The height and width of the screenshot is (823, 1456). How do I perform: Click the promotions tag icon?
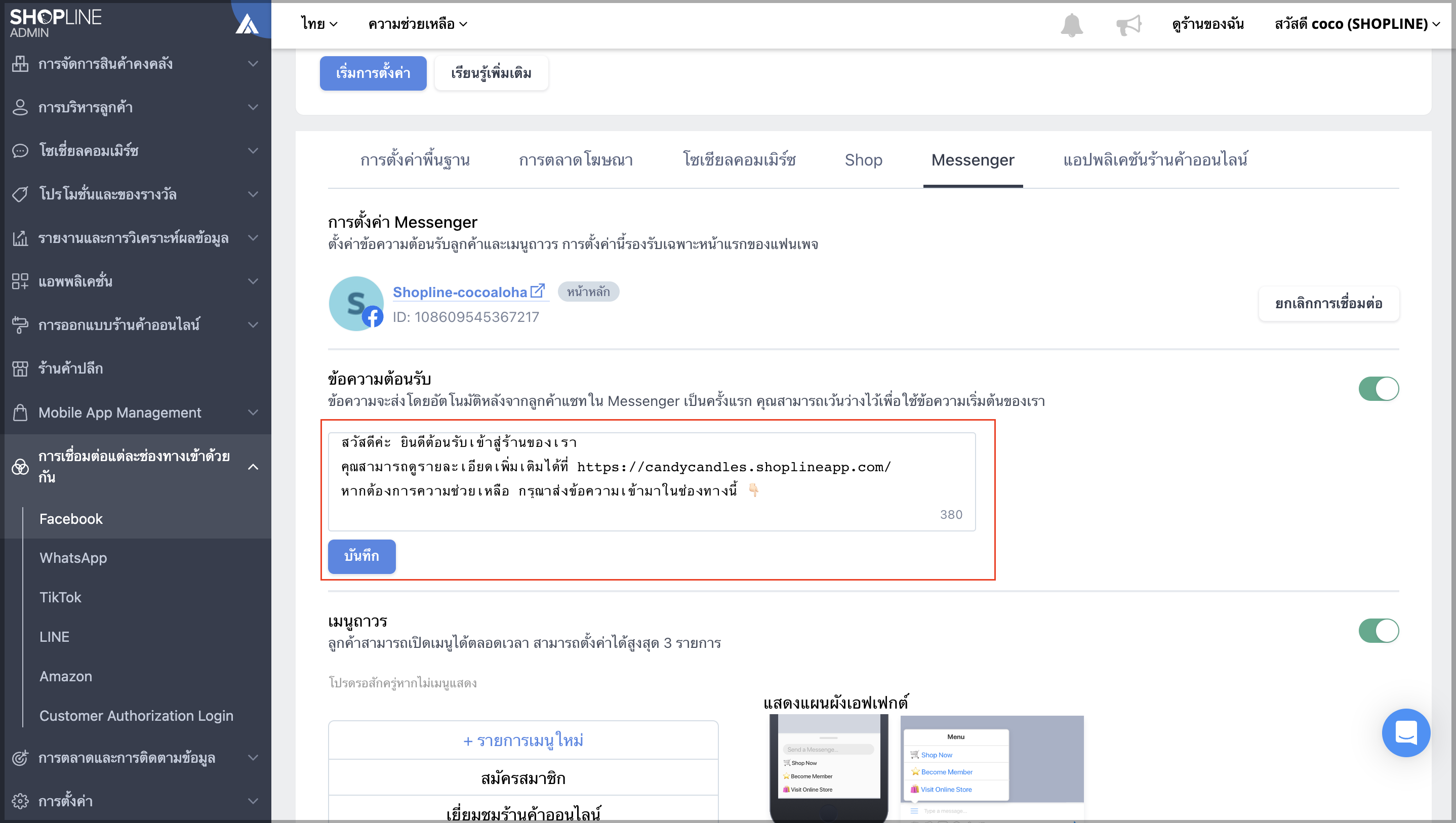20,194
